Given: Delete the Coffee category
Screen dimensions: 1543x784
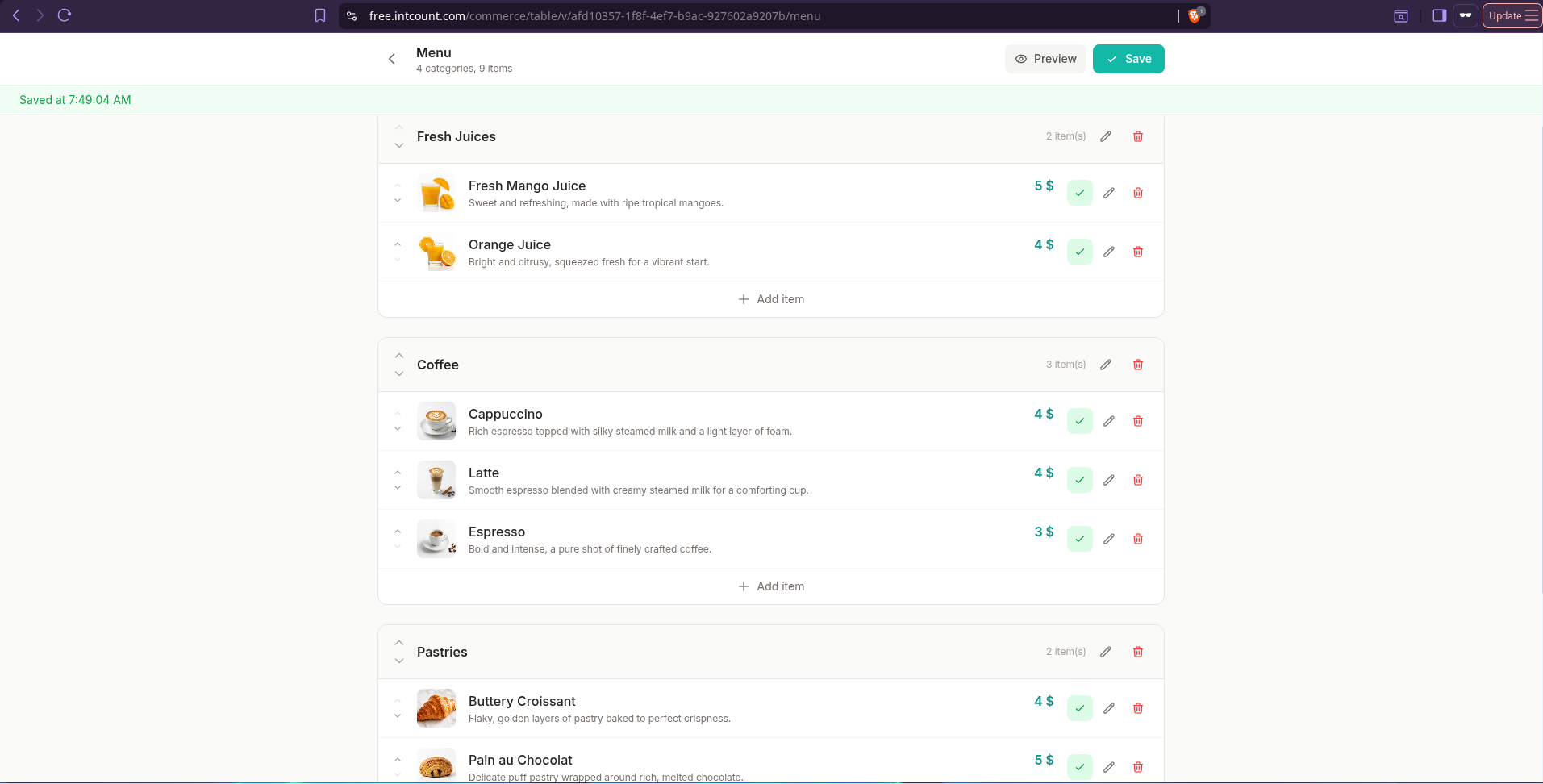Looking at the screenshot, I should click(x=1138, y=365).
